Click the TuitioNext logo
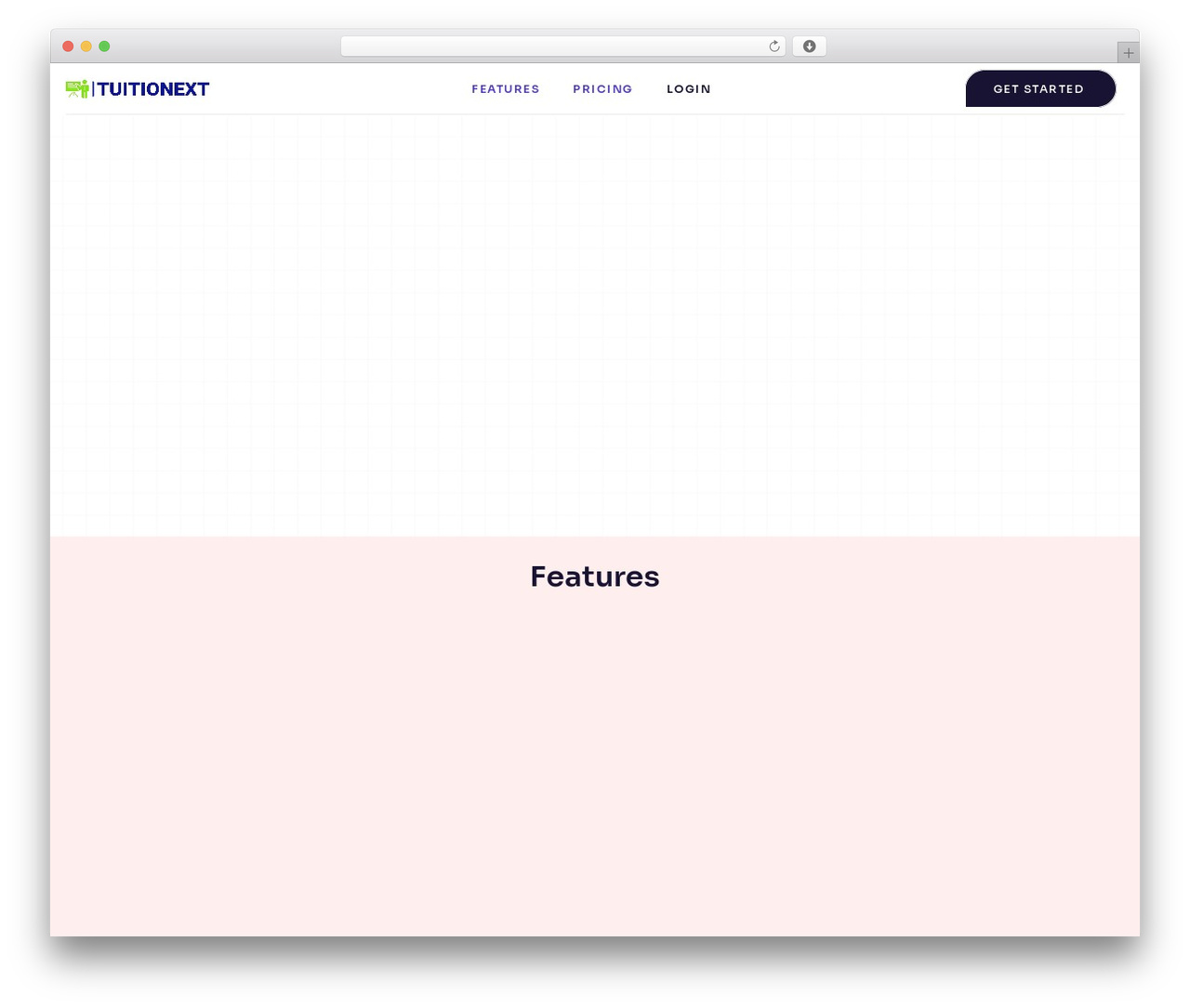The width and height of the screenshot is (1190, 1008). point(138,89)
